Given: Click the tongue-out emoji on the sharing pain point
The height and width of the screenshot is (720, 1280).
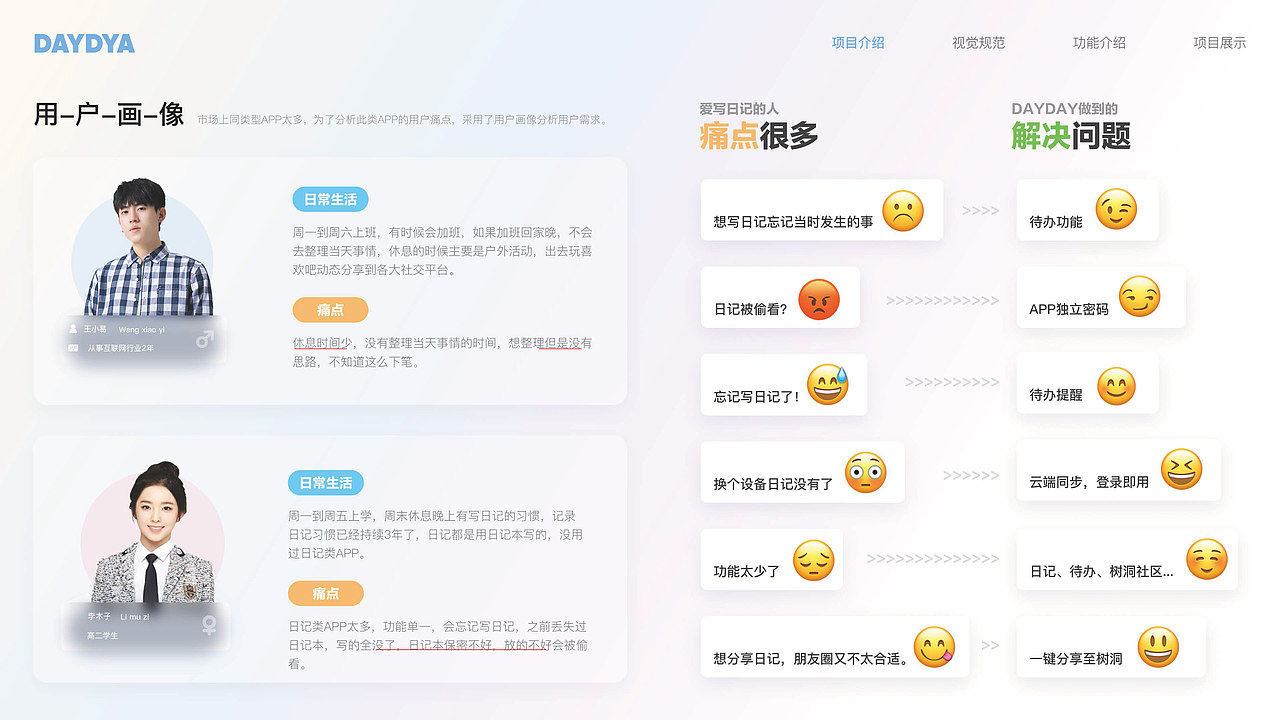Looking at the screenshot, I should (x=936, y=644).
